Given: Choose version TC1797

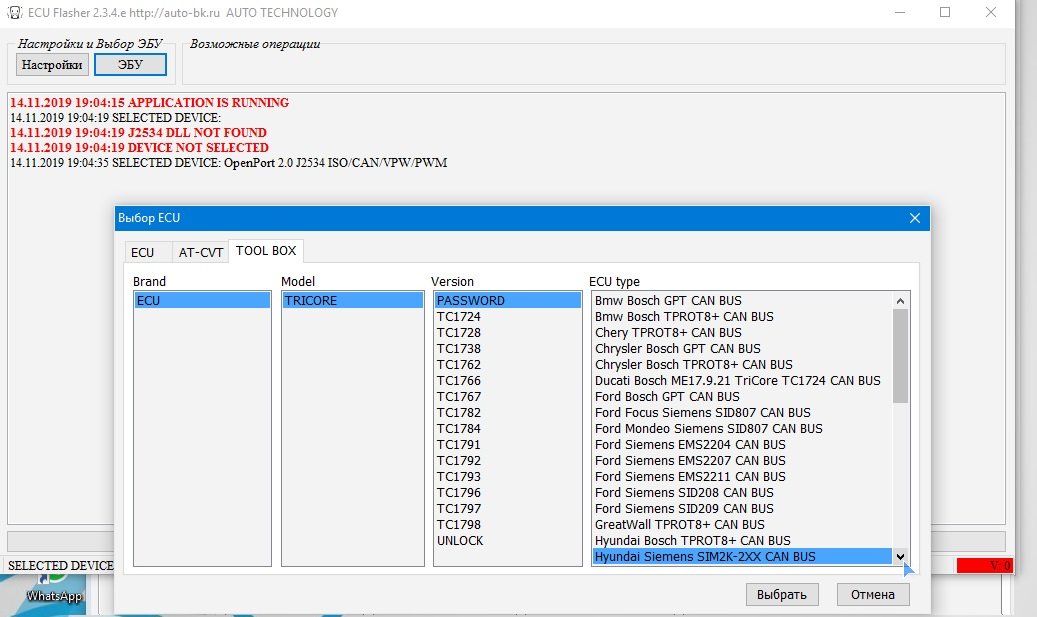Looking at the screenshot, I should [458, 509].
